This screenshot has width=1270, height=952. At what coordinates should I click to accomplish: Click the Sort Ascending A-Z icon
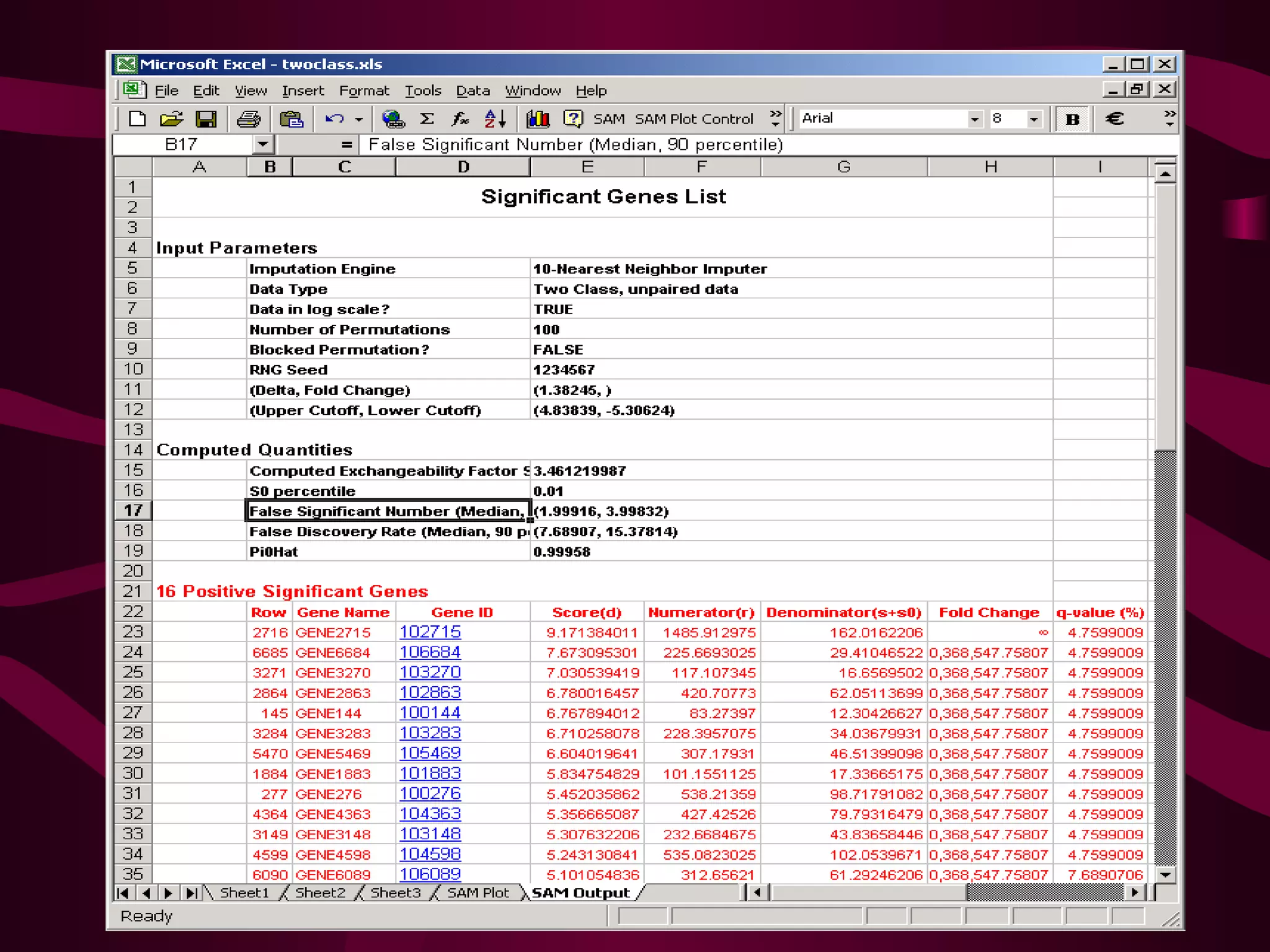click(x=495, y=119)
